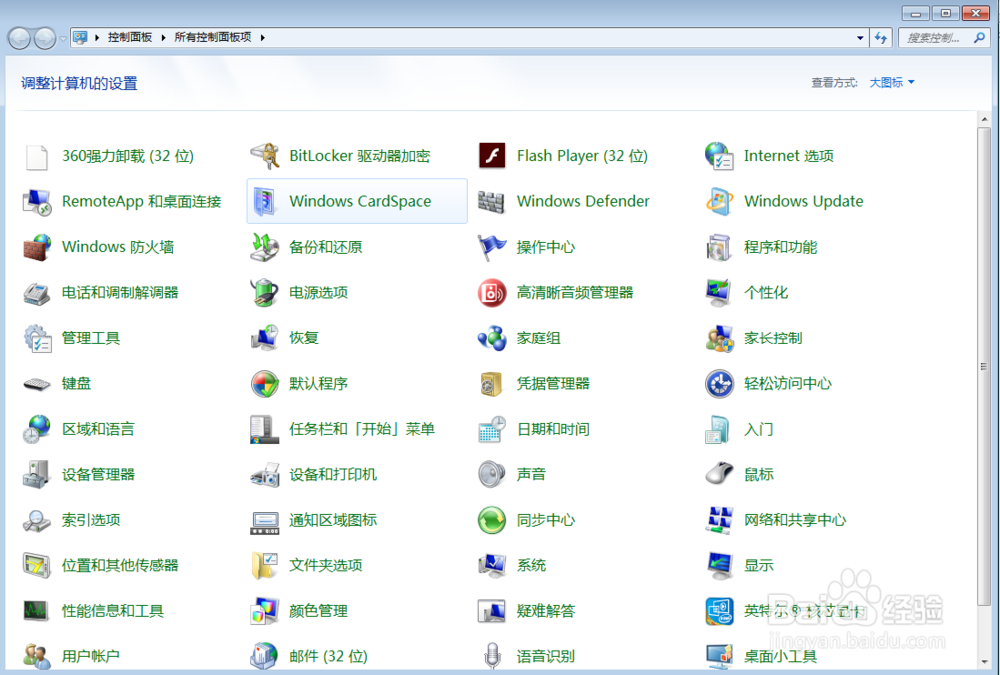Open the 凭据管理器 safe icon
Screen dimensions: 1000x675
492,383
